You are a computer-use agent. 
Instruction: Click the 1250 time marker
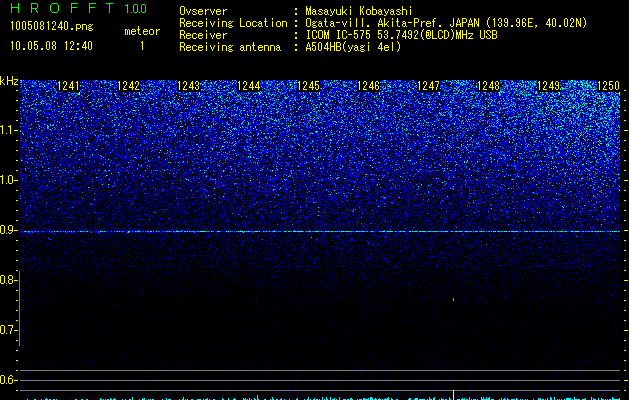click(609, 86)
